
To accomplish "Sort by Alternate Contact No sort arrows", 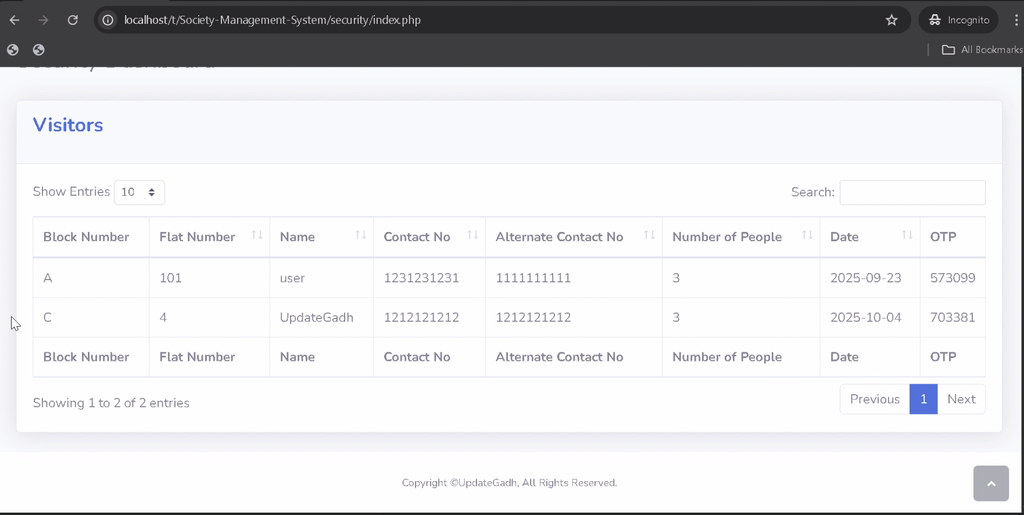I will [649, 235].
